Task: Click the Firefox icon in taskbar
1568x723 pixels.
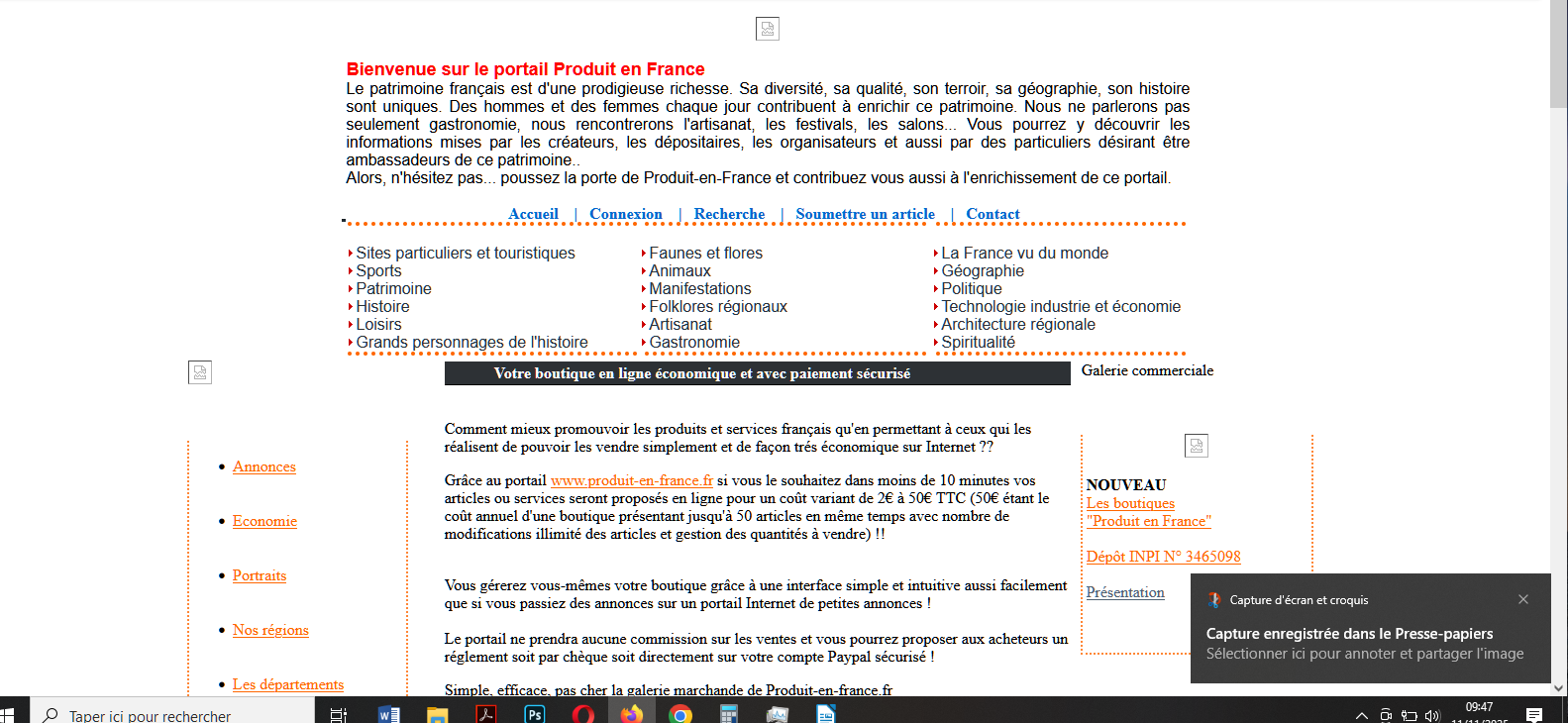Action: coord(631,714)
